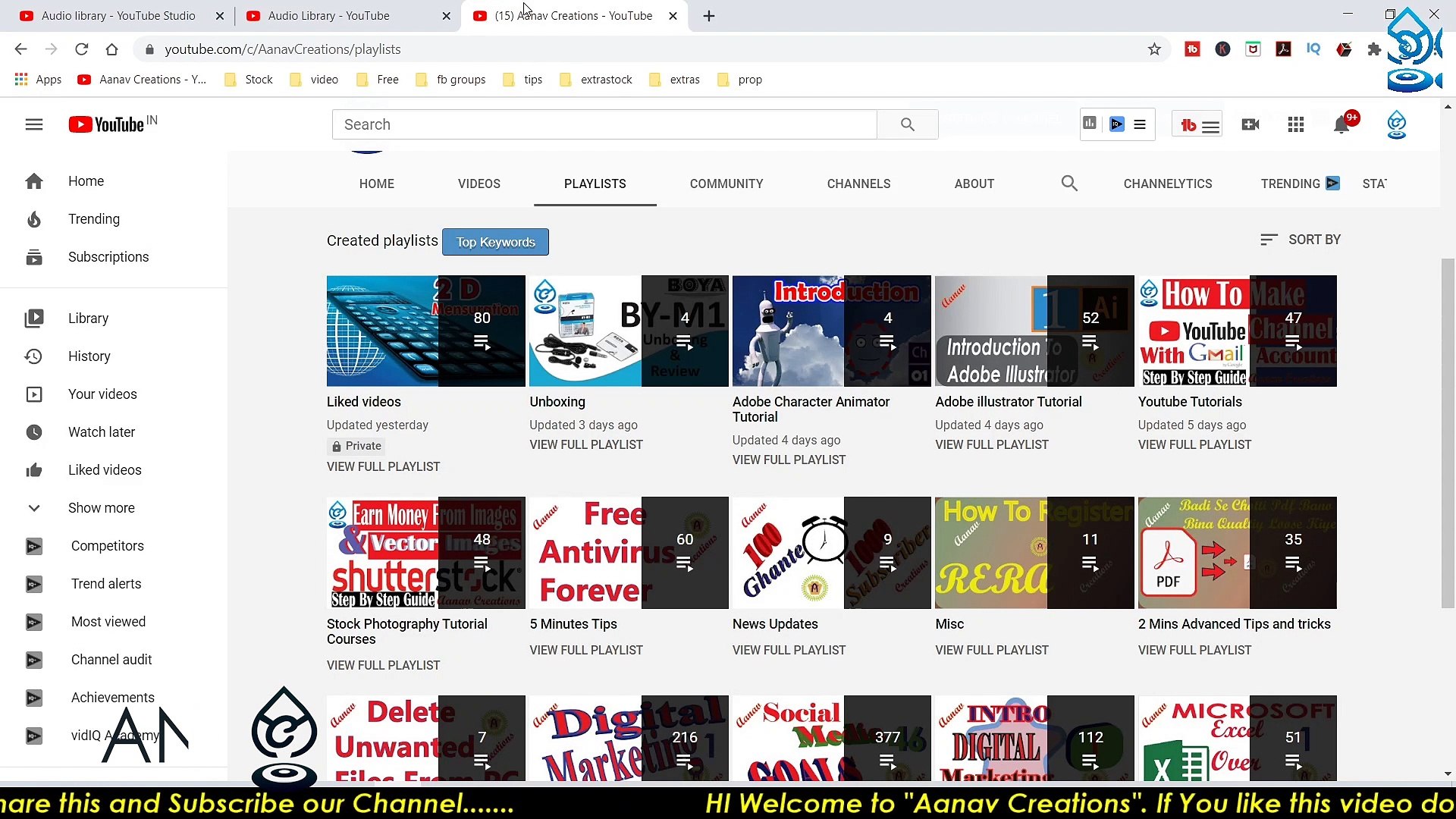The image size is (1456, 819).
Task: Select the Create video camera icon
Action: (1250, 124)
